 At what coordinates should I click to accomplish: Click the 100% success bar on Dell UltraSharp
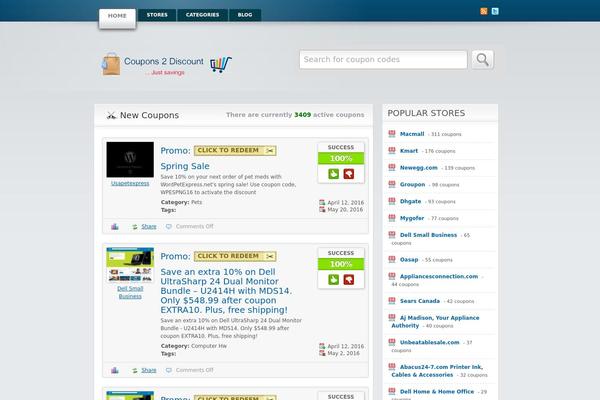pyautogui.click(x=341, y=264)
